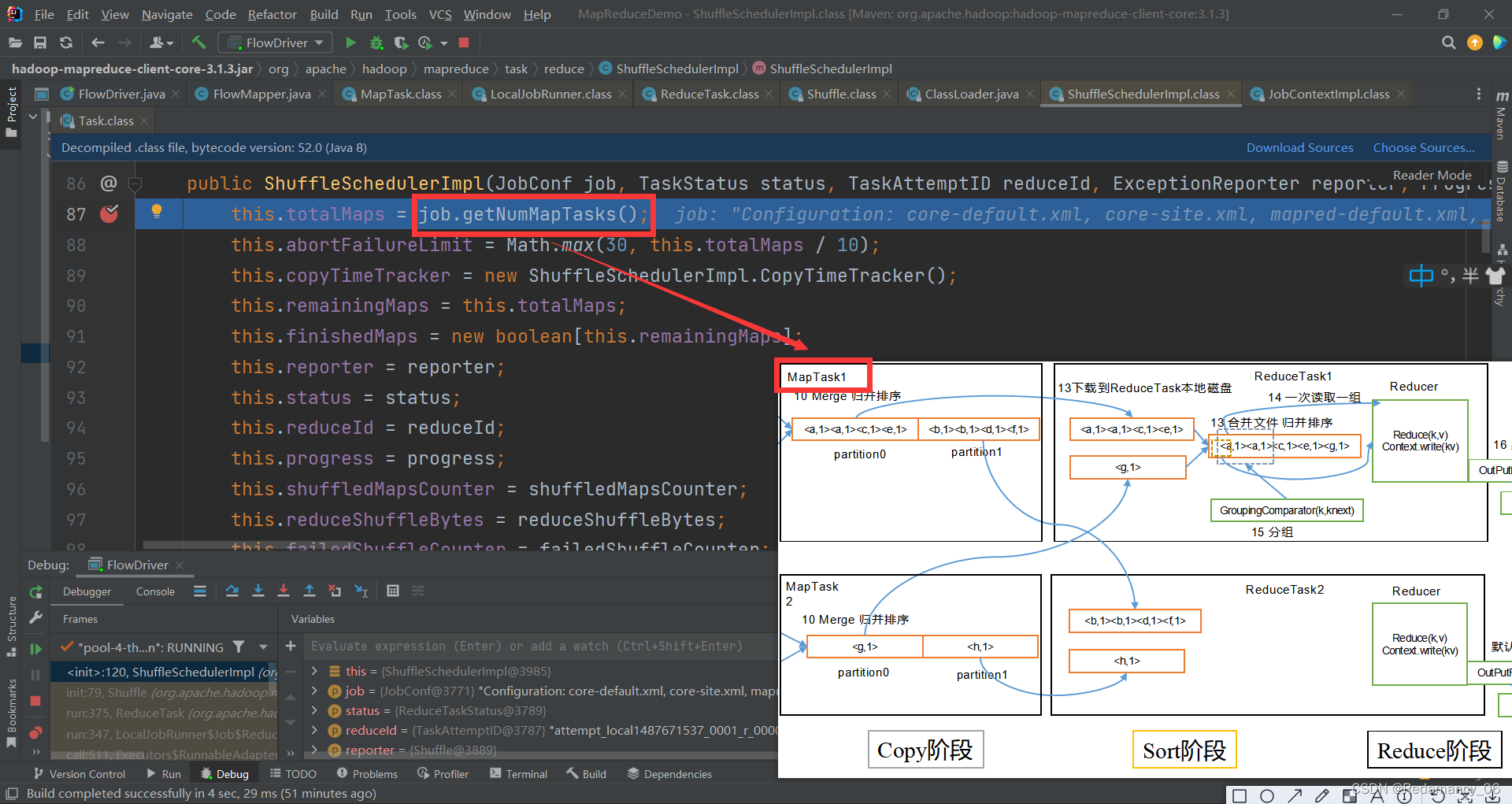Expand the 'reduceId' variable node
Viewport: 1512px width, 804px height.
coord(314,730)
